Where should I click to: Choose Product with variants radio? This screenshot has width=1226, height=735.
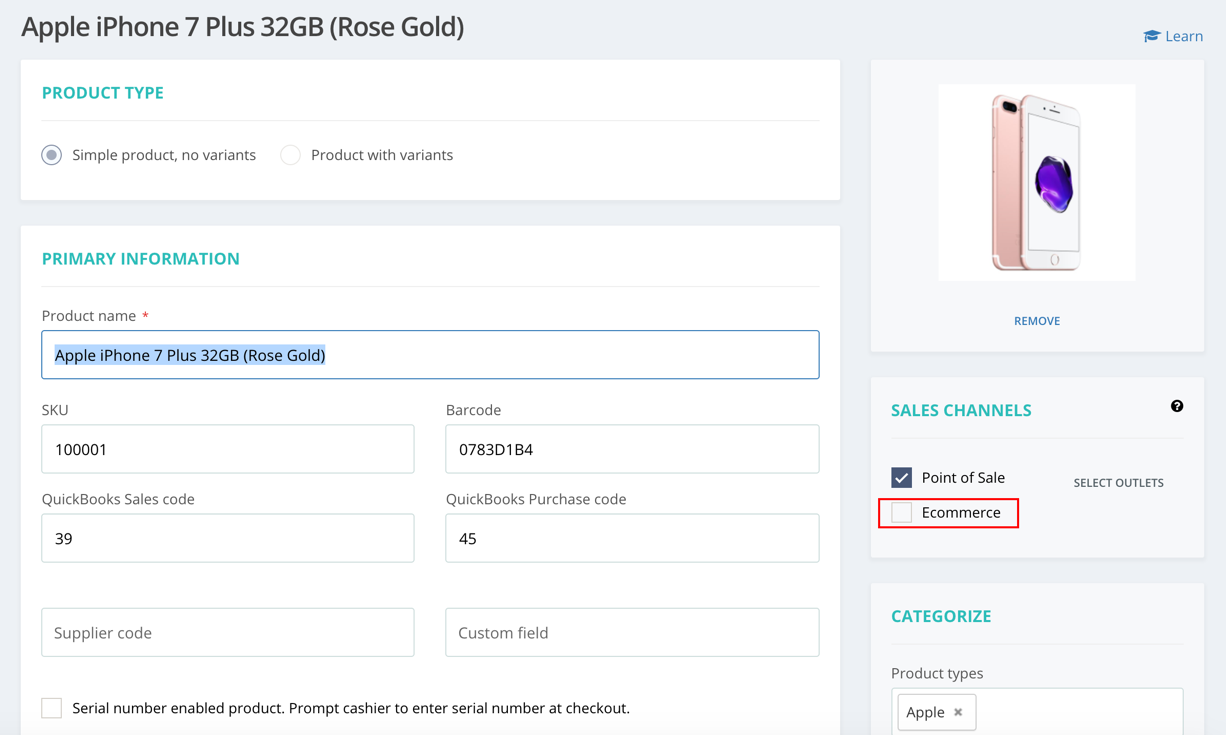click(x=290, y=155)
